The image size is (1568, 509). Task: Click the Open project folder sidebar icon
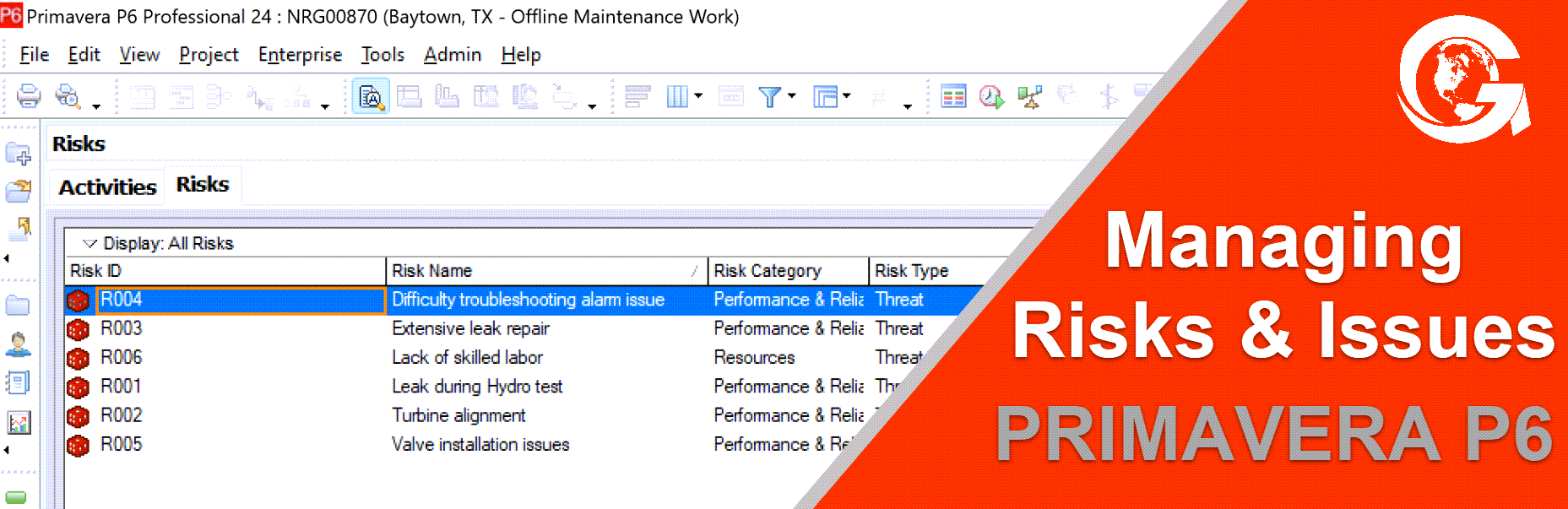(19, 191)
